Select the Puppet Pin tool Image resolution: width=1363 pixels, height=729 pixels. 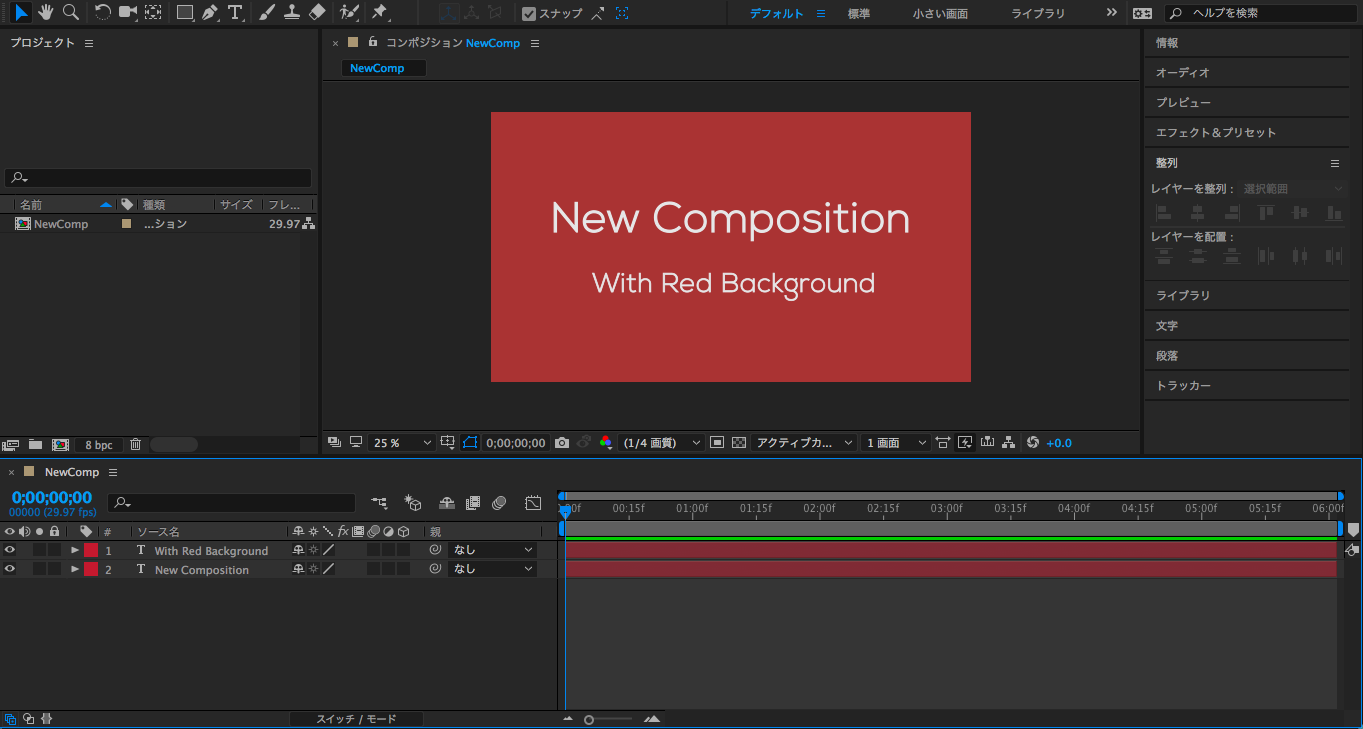pyautogui.click(x=379, y=13)
